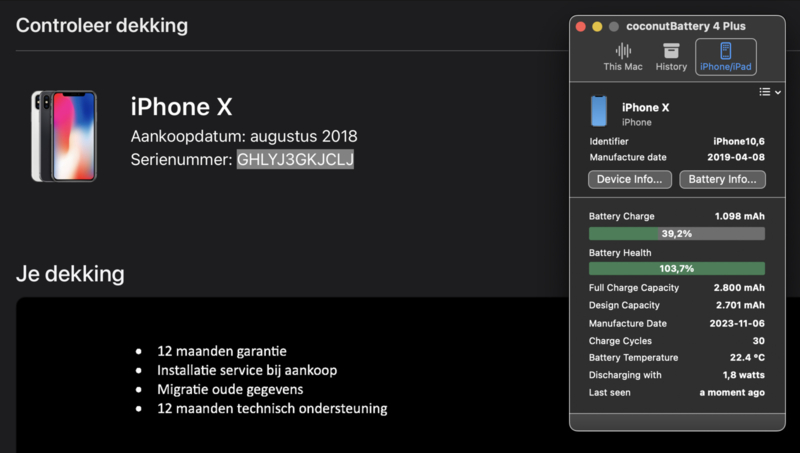Click the Je dekking heading
This screenshot has width=800, height=453.
pos(70,274)
